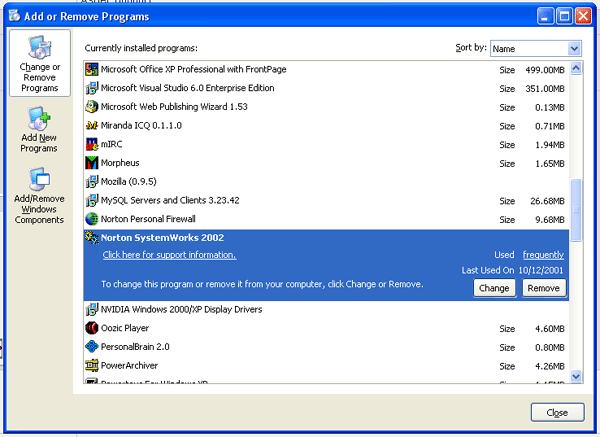Click the Norton SystemWorks 2002 title text
Viewport: 600px width, 437px height.
tap(162, 238)
